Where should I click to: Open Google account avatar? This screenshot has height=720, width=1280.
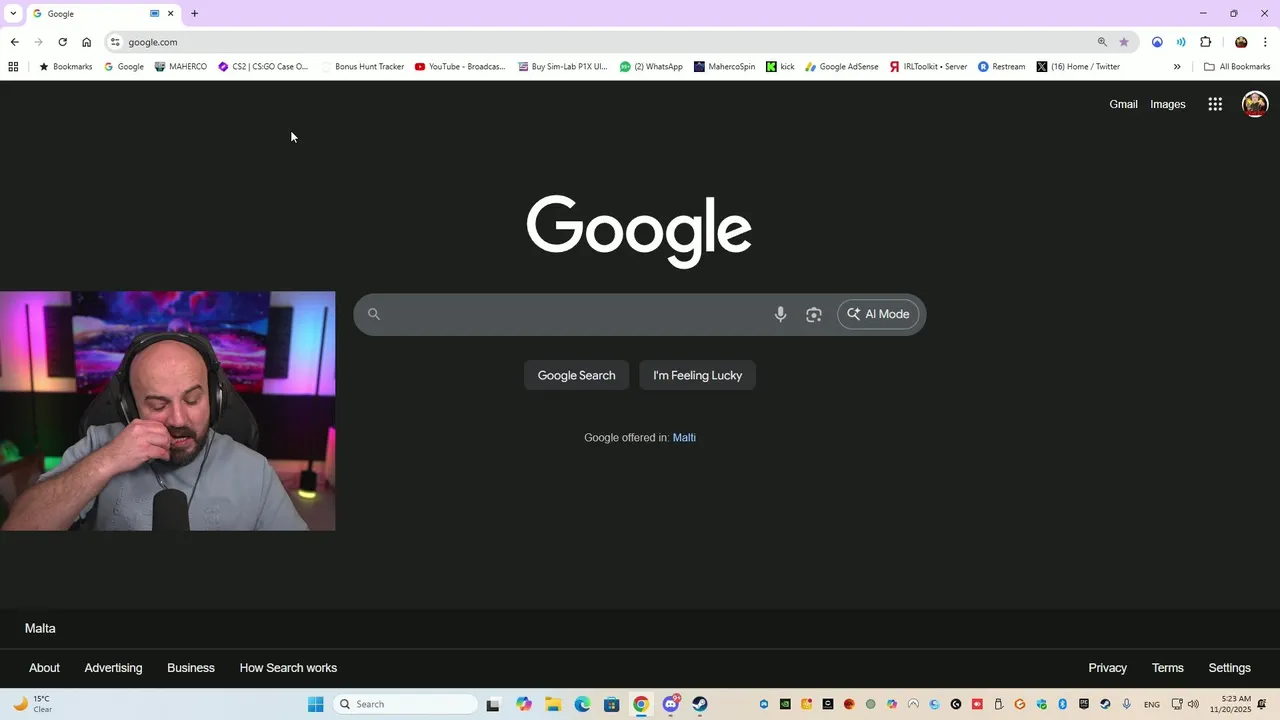point(1255,104)
